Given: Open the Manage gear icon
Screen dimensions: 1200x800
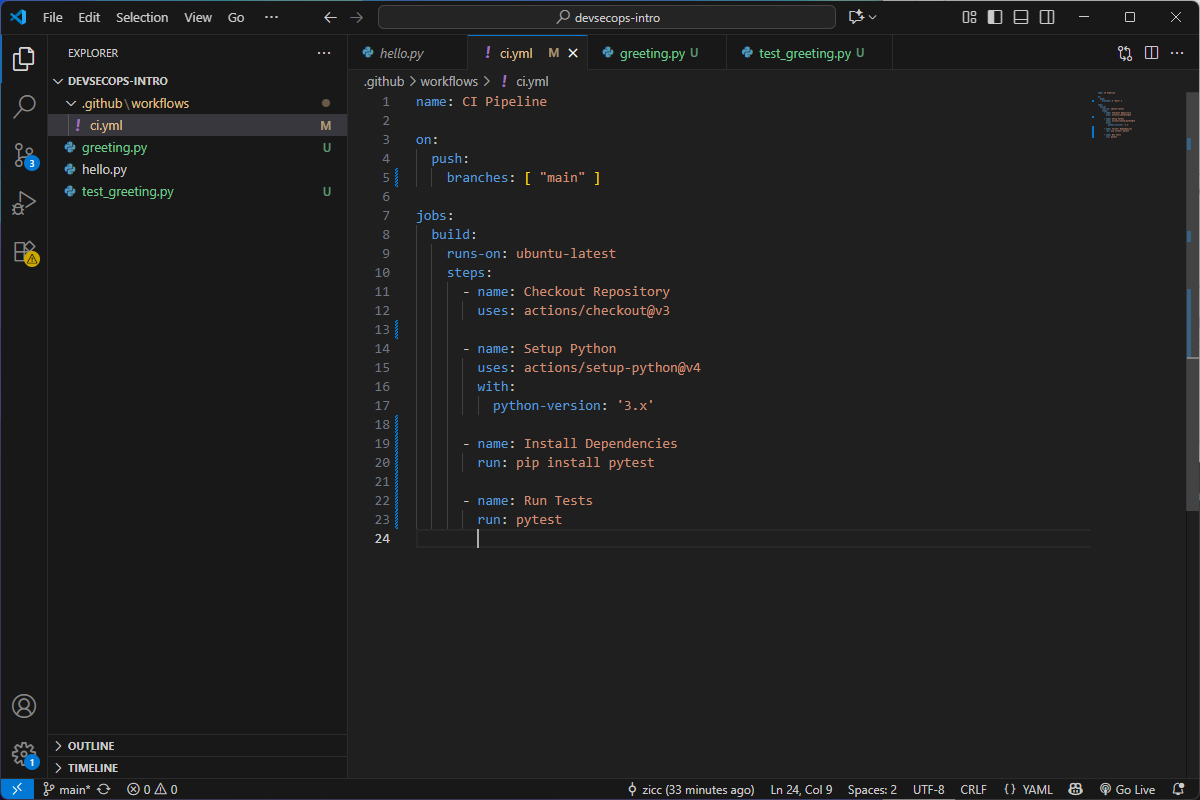Looking at the screenshot, I should pos(24,754).
